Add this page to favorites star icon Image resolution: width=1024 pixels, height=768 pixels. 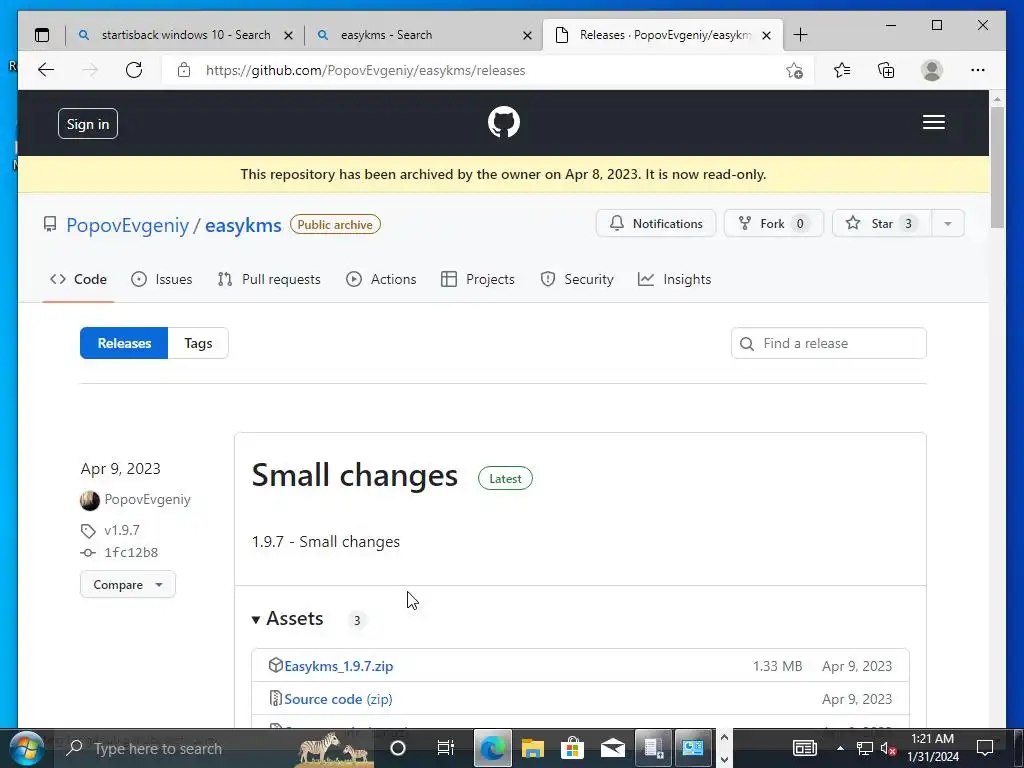[794, 70]
